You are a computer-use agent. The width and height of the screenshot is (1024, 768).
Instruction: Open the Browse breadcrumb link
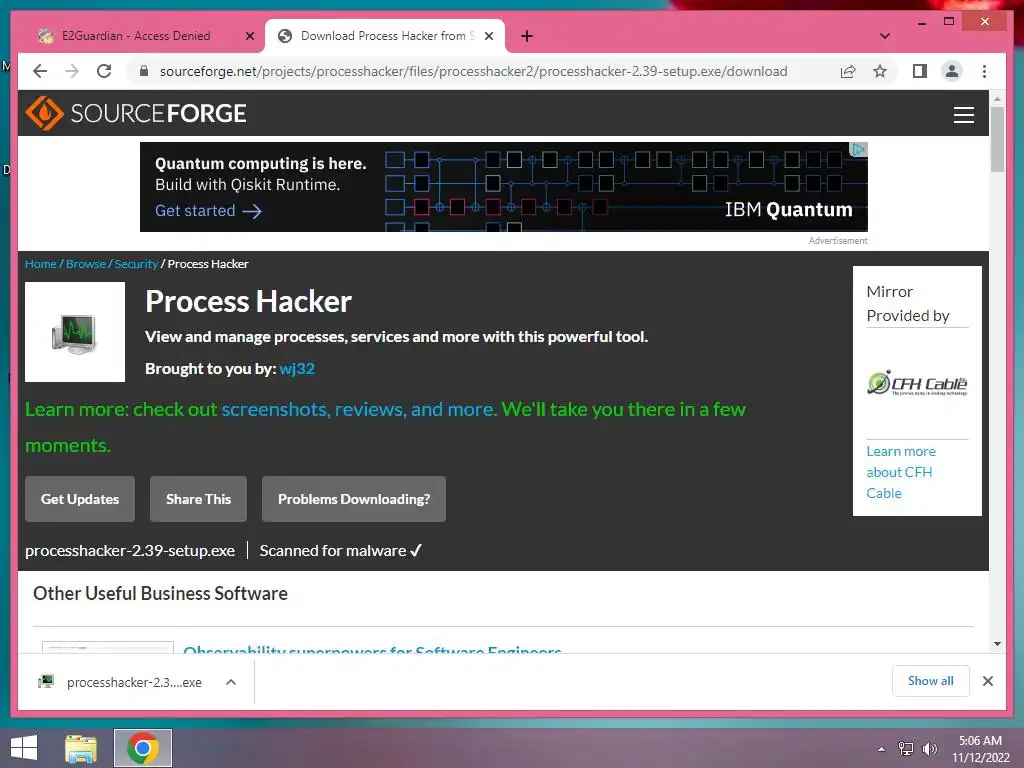[x=86, y=264]
